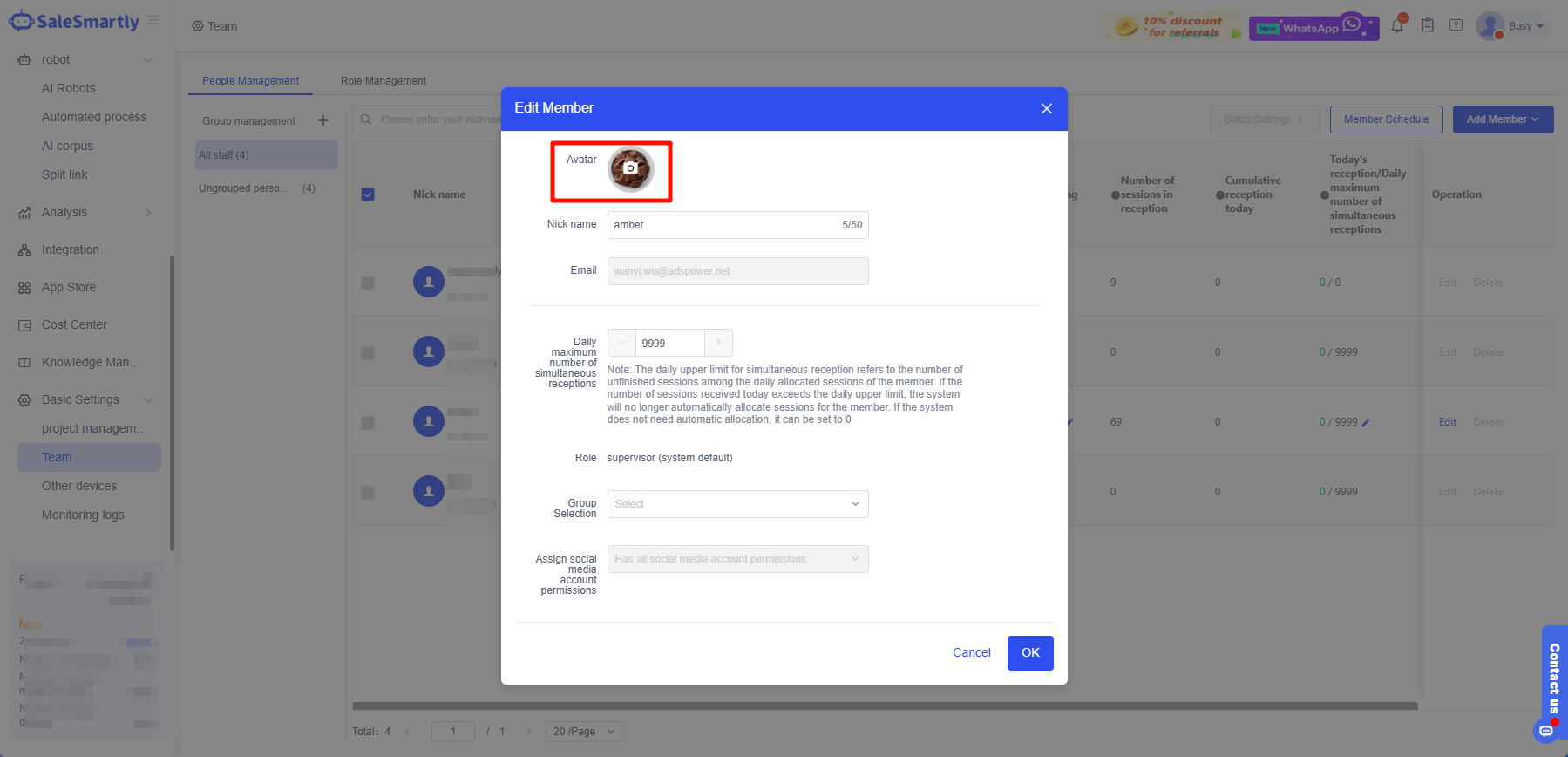Click the page number input box
The image size is (1568, 757).
click(453, 732)
